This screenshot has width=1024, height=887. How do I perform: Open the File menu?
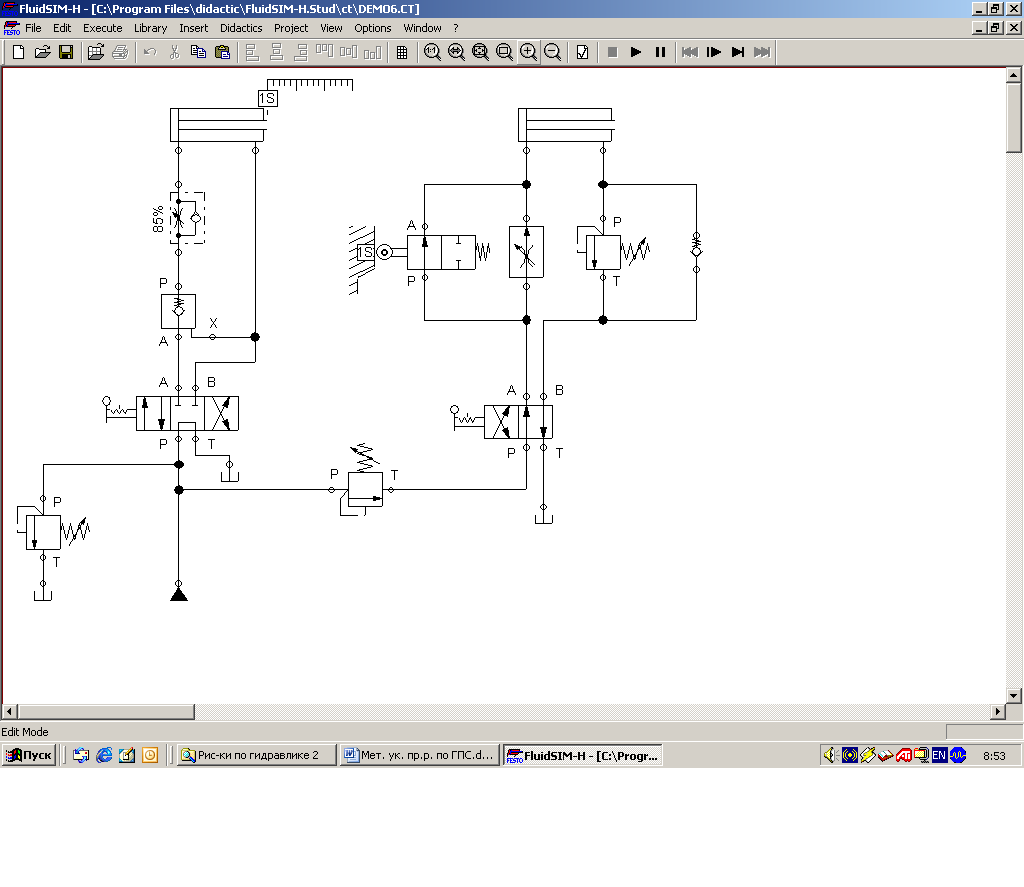click(x=33, y=28)
